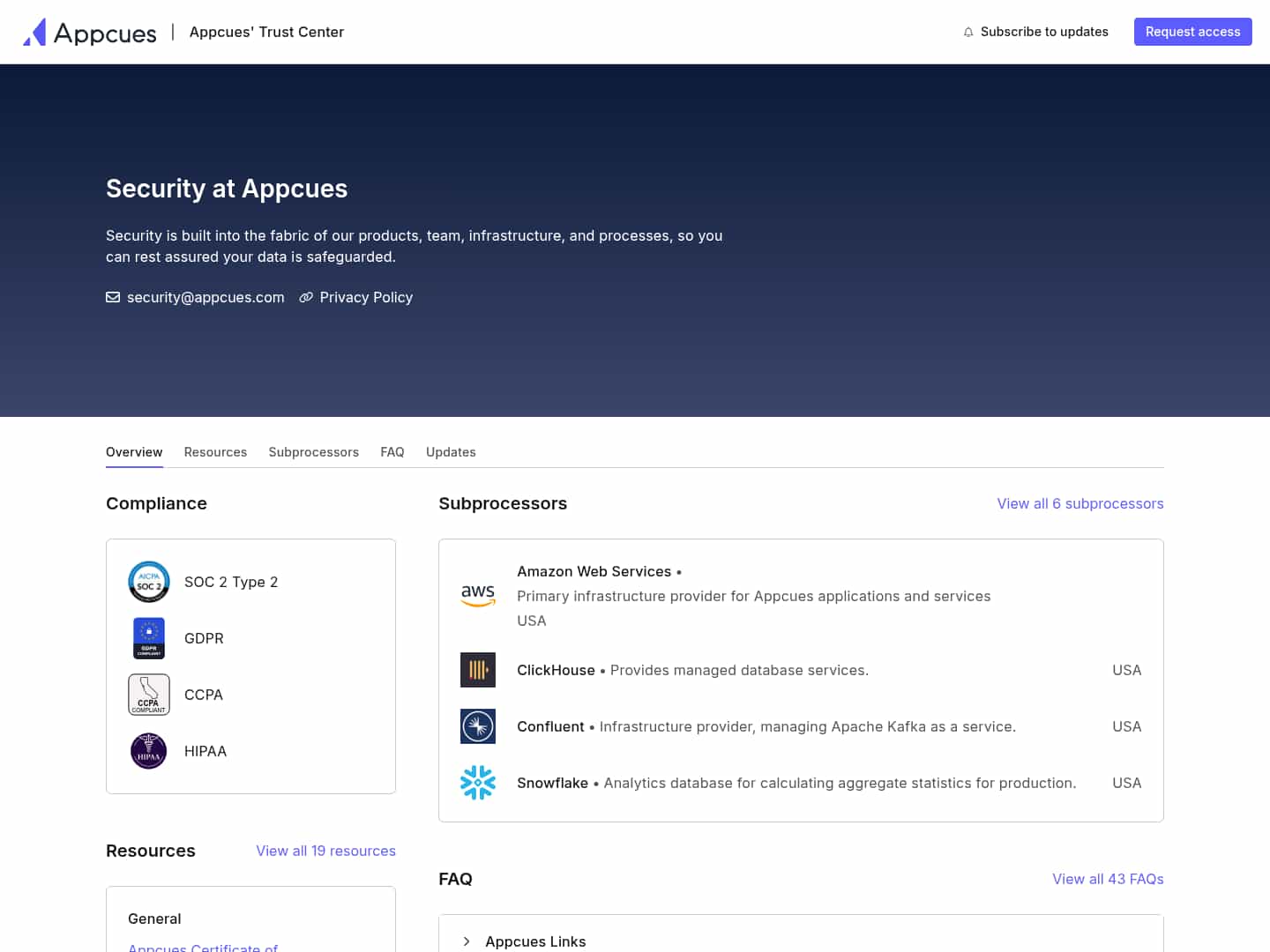Click the security@appcues.com email link
This screenshot has height=952, width=1270.
(205, 298)
